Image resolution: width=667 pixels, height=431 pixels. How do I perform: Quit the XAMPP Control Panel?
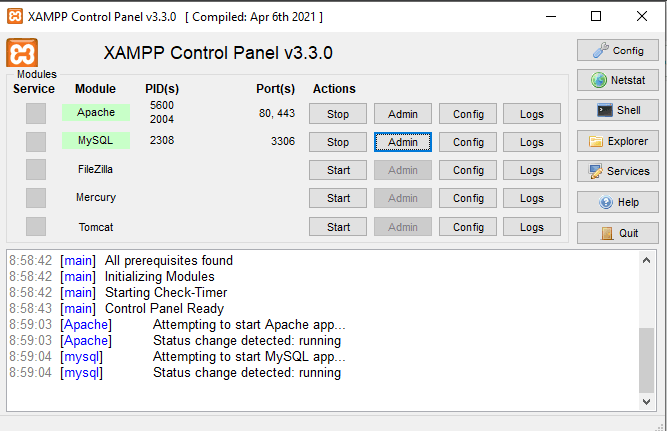617,233
